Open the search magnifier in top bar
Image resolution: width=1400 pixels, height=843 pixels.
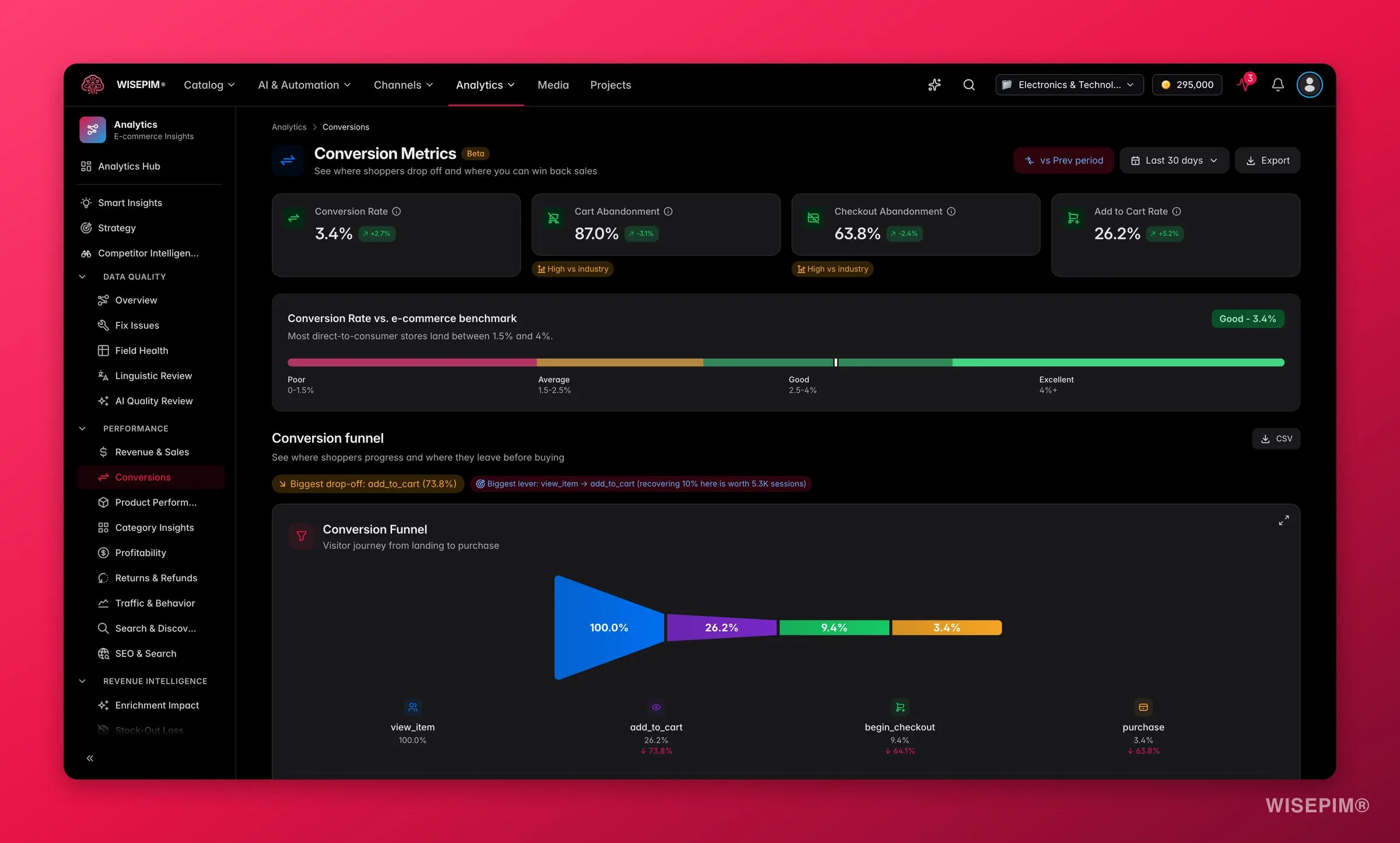point(969,85)
